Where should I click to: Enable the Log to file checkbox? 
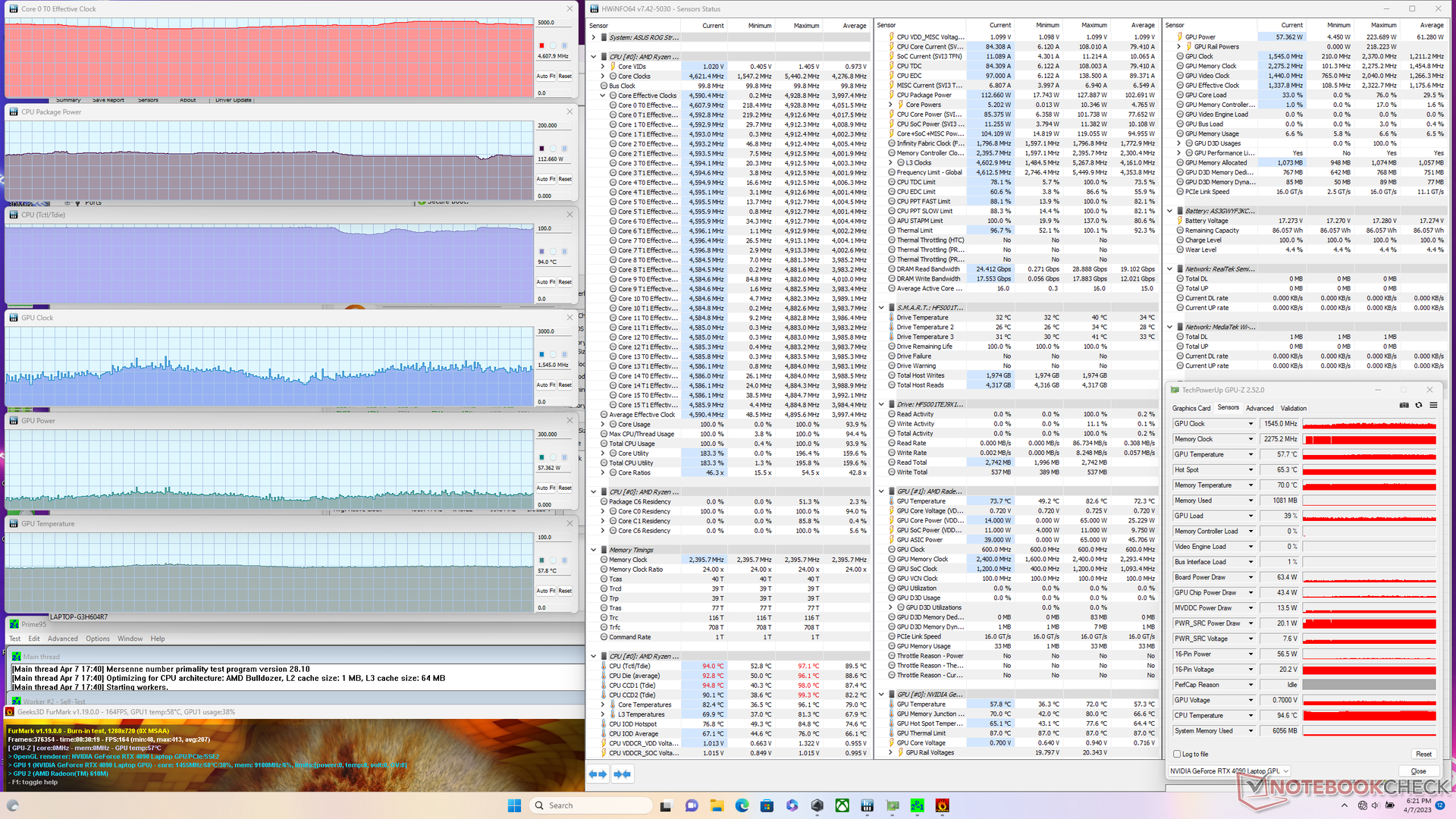[1177, 755]
